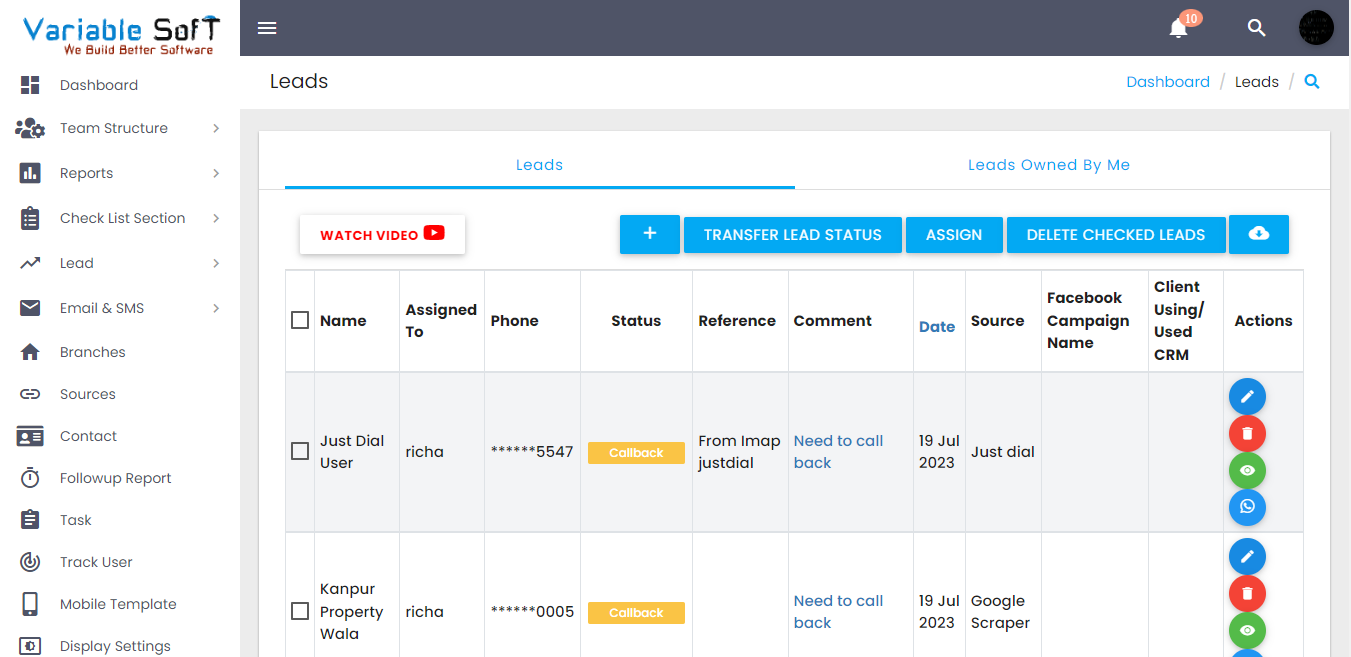Click TRANSFER LEAD STATUS button
Screen dimensions: 1351x657
coord(793,234)
